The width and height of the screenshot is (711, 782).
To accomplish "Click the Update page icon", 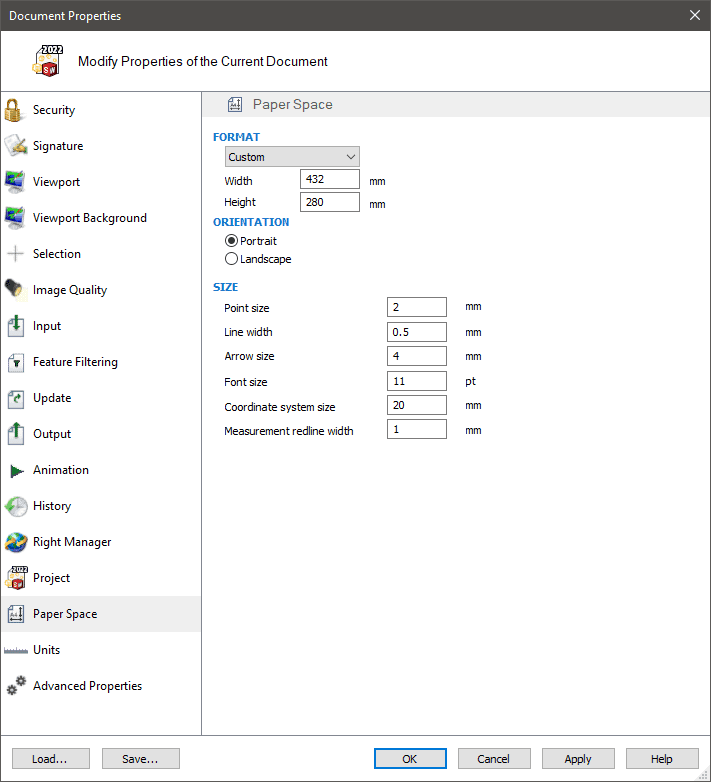I will tap(15, 398).
